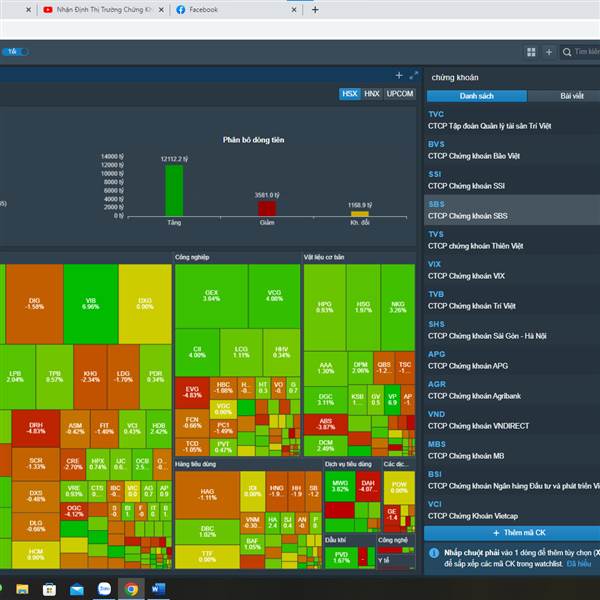Click the plus icon beside layout grid
The image size is (600, 600).
coord(549,52)
